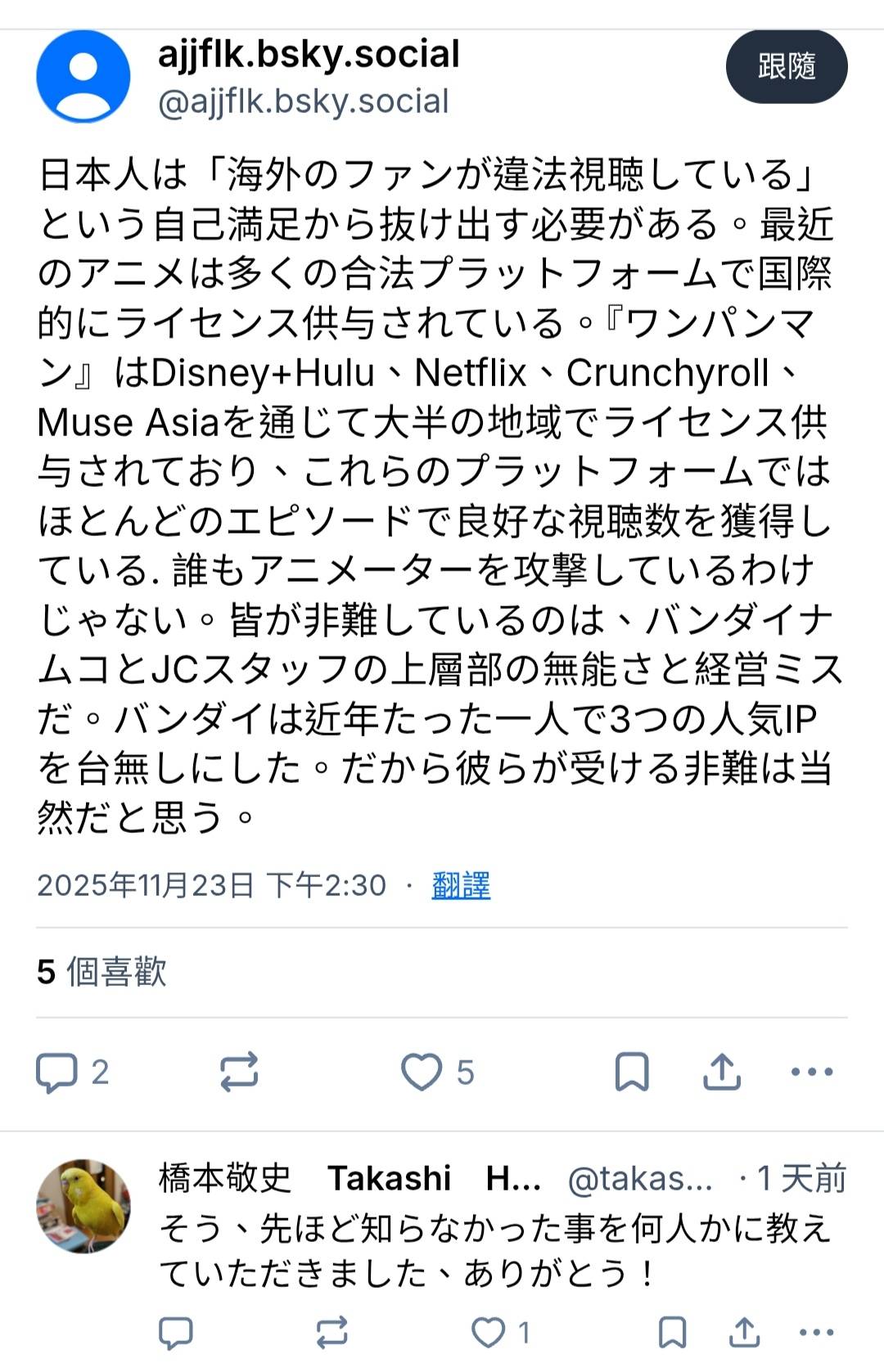
Task: Click the 翻譯 translate link
Action: click(x=461, y=885)
